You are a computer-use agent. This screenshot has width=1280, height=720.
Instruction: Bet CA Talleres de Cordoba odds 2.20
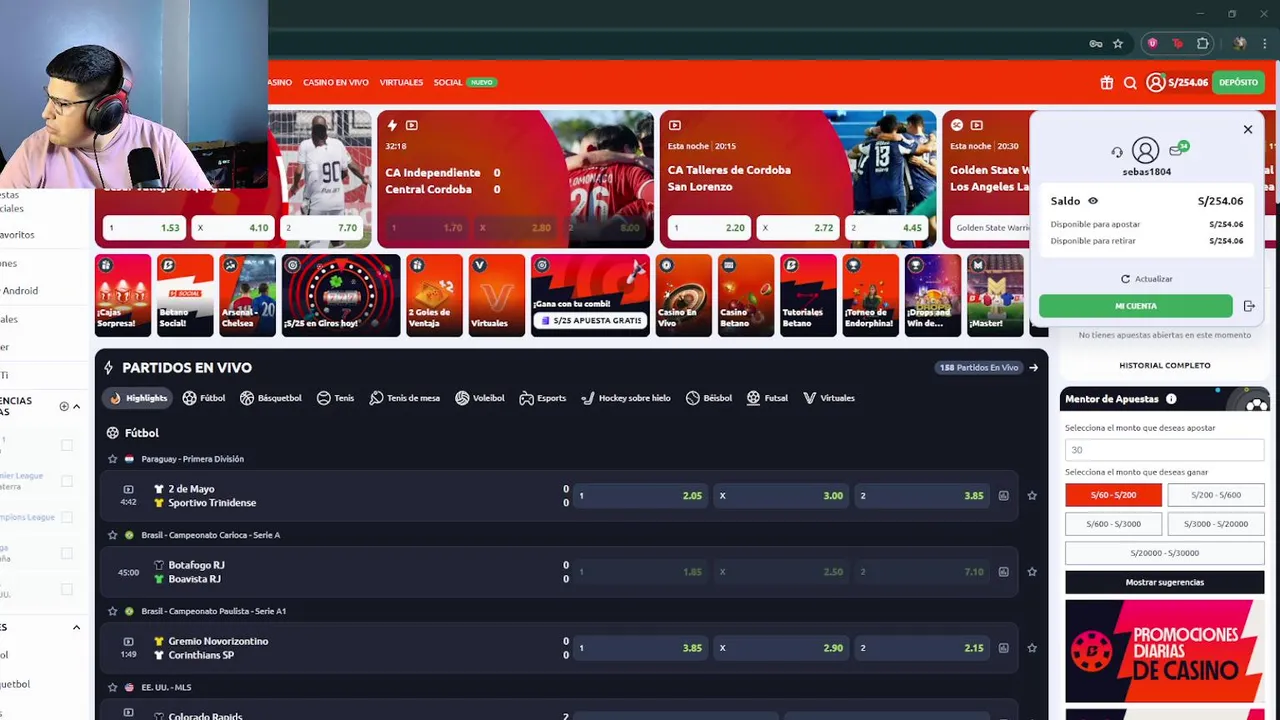(709, 228)
